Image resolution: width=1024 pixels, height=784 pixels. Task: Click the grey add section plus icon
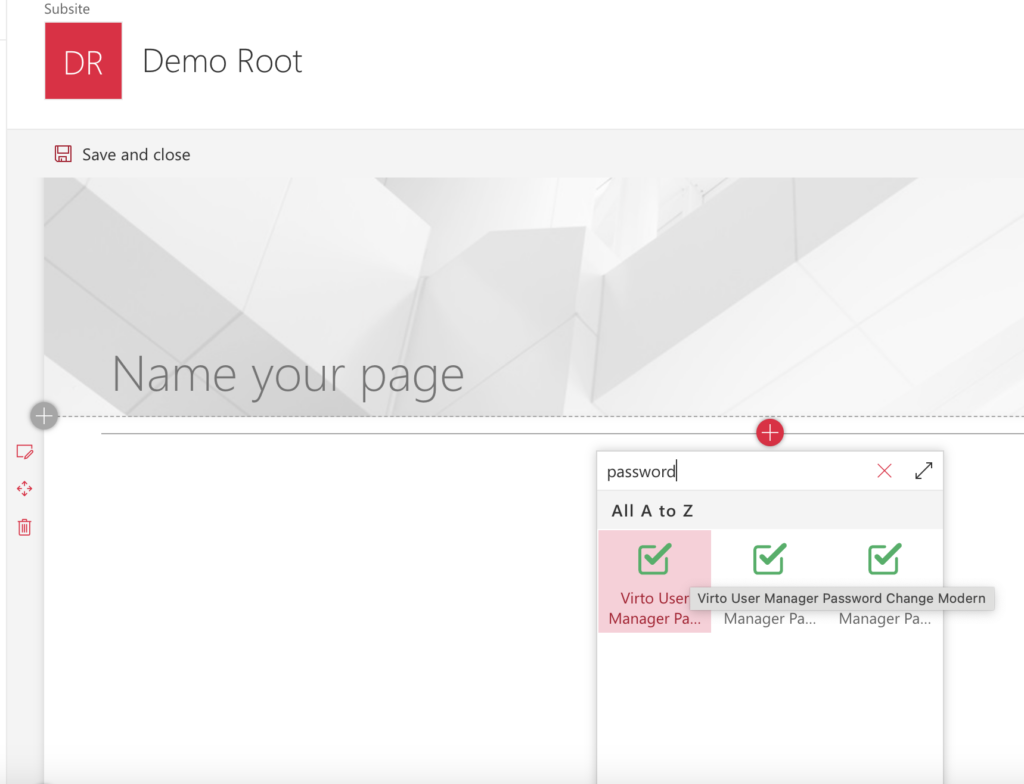click(44, 415)
